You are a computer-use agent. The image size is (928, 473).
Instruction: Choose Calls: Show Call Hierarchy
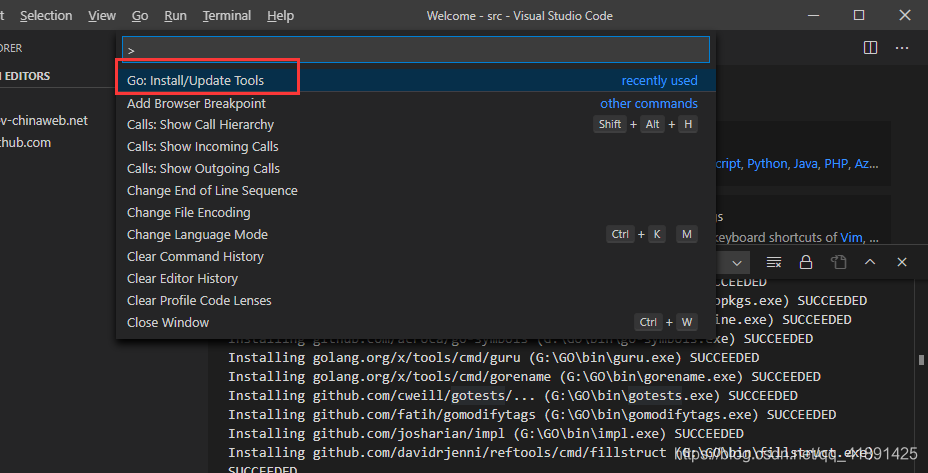click(415, 124)
